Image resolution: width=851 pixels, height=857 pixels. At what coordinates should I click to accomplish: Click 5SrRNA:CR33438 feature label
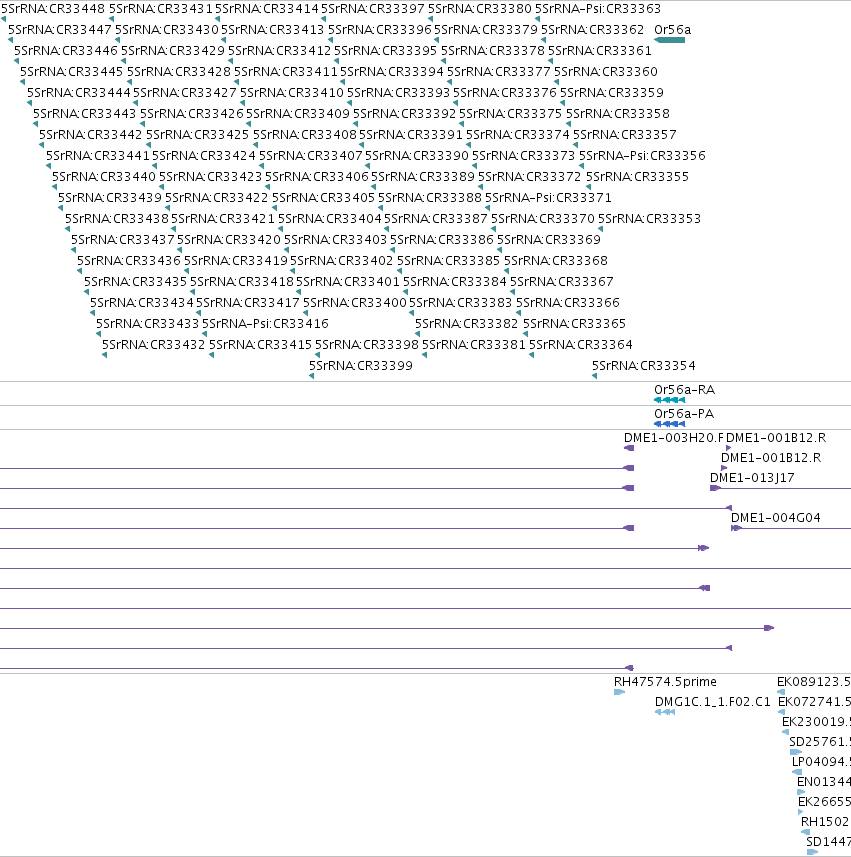tap(117, 219)
